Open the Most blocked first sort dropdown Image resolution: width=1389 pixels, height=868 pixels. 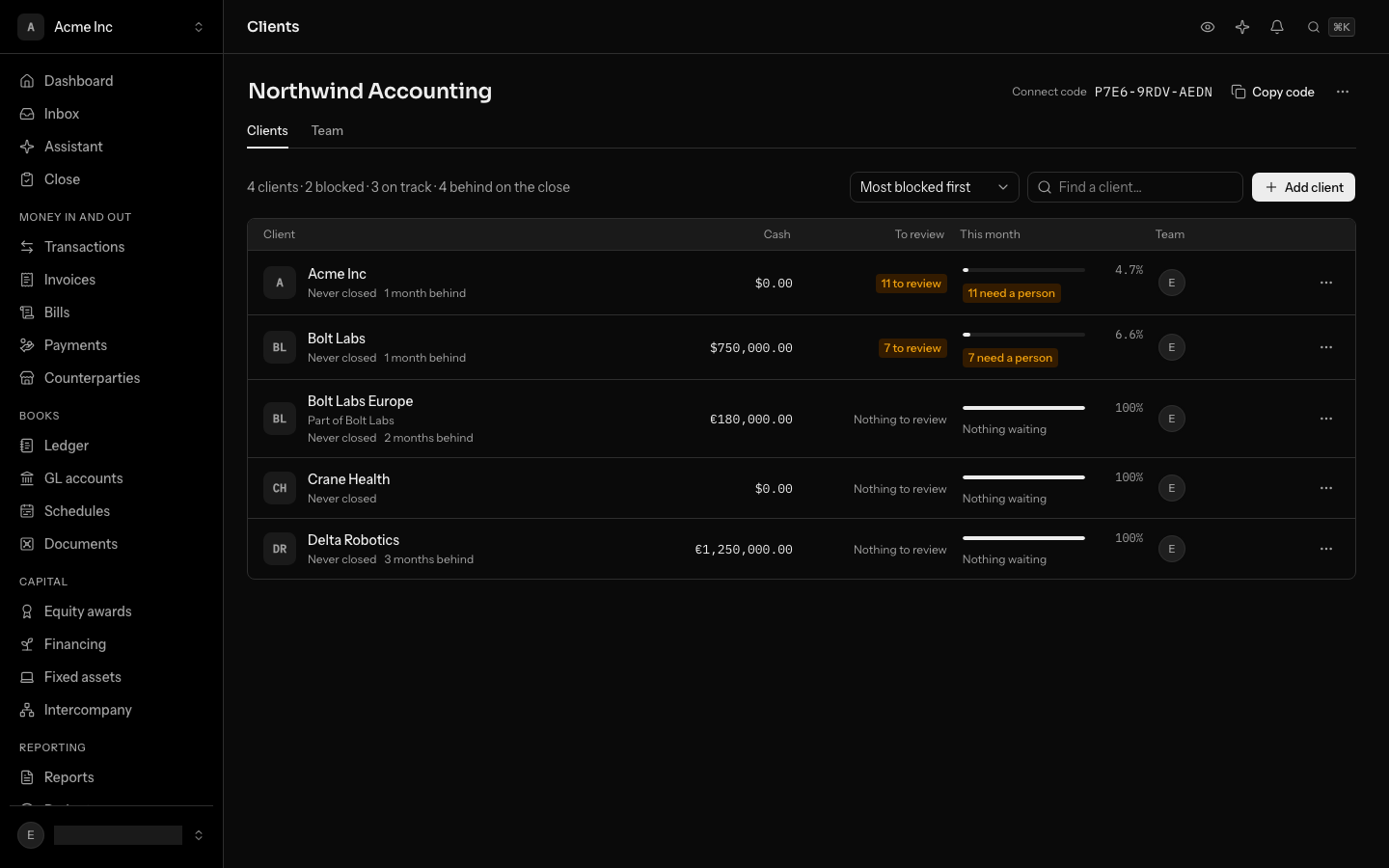(934, 187)
